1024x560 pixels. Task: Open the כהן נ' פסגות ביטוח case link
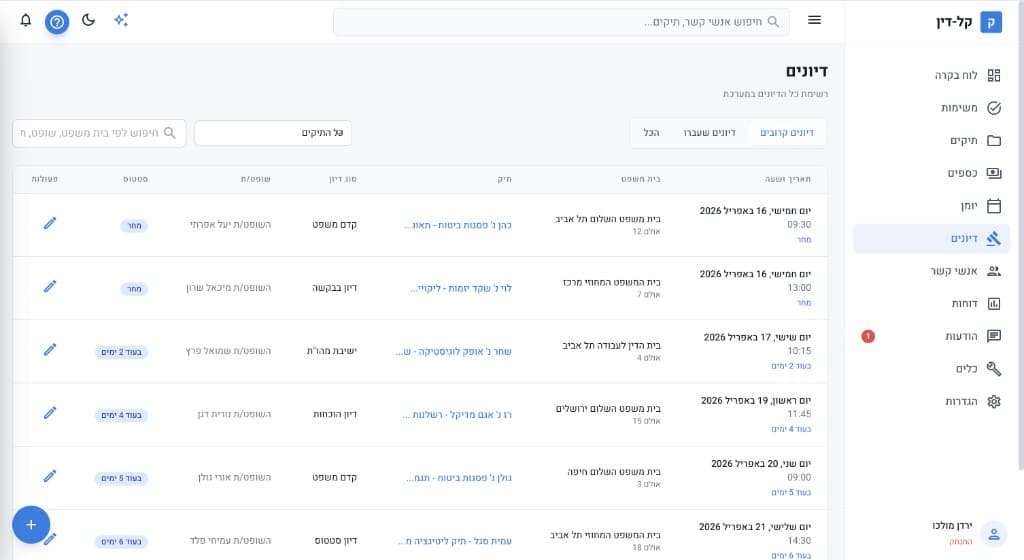[x=458, y=225]
